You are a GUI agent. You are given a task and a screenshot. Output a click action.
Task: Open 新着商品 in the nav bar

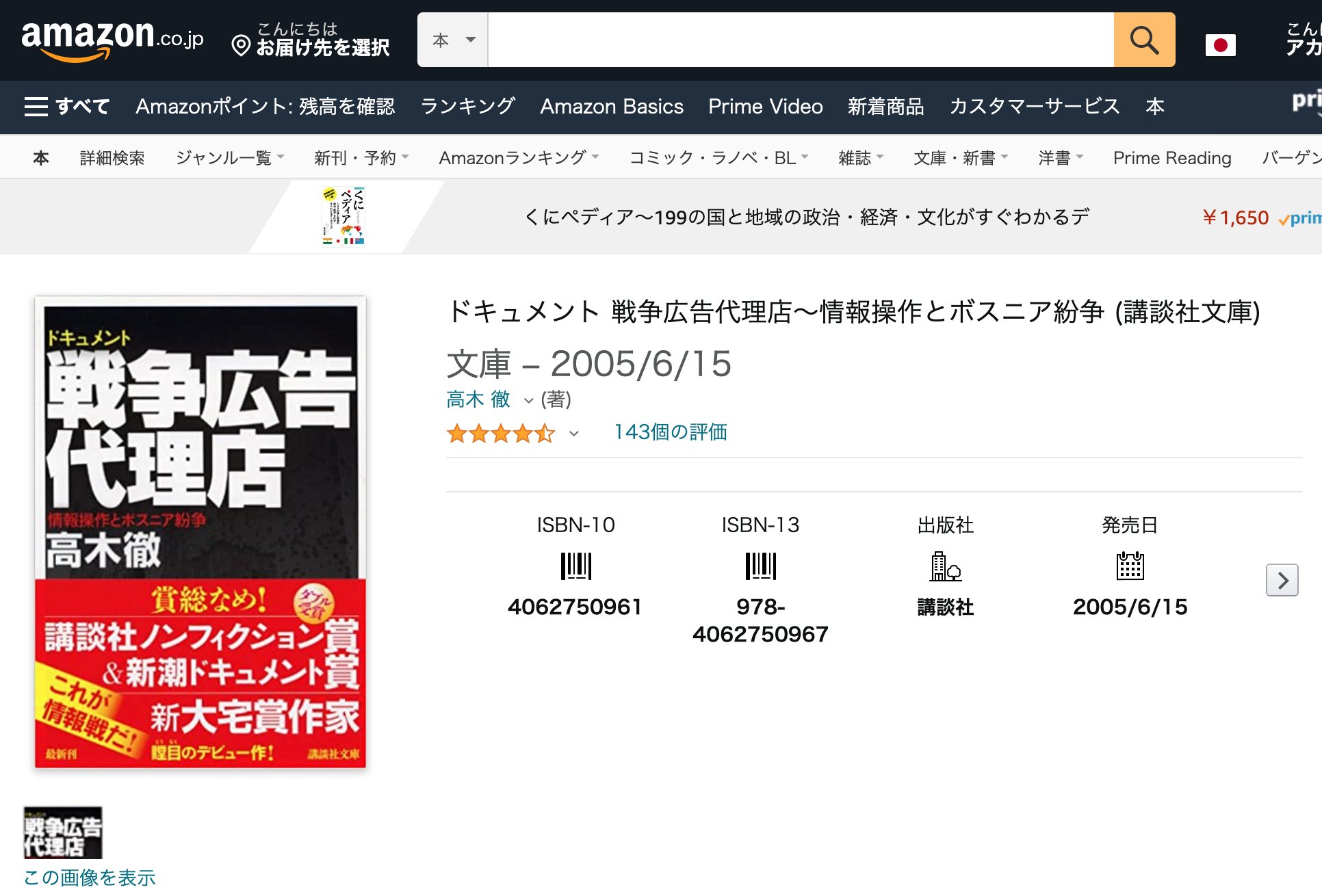click(885, 107)
